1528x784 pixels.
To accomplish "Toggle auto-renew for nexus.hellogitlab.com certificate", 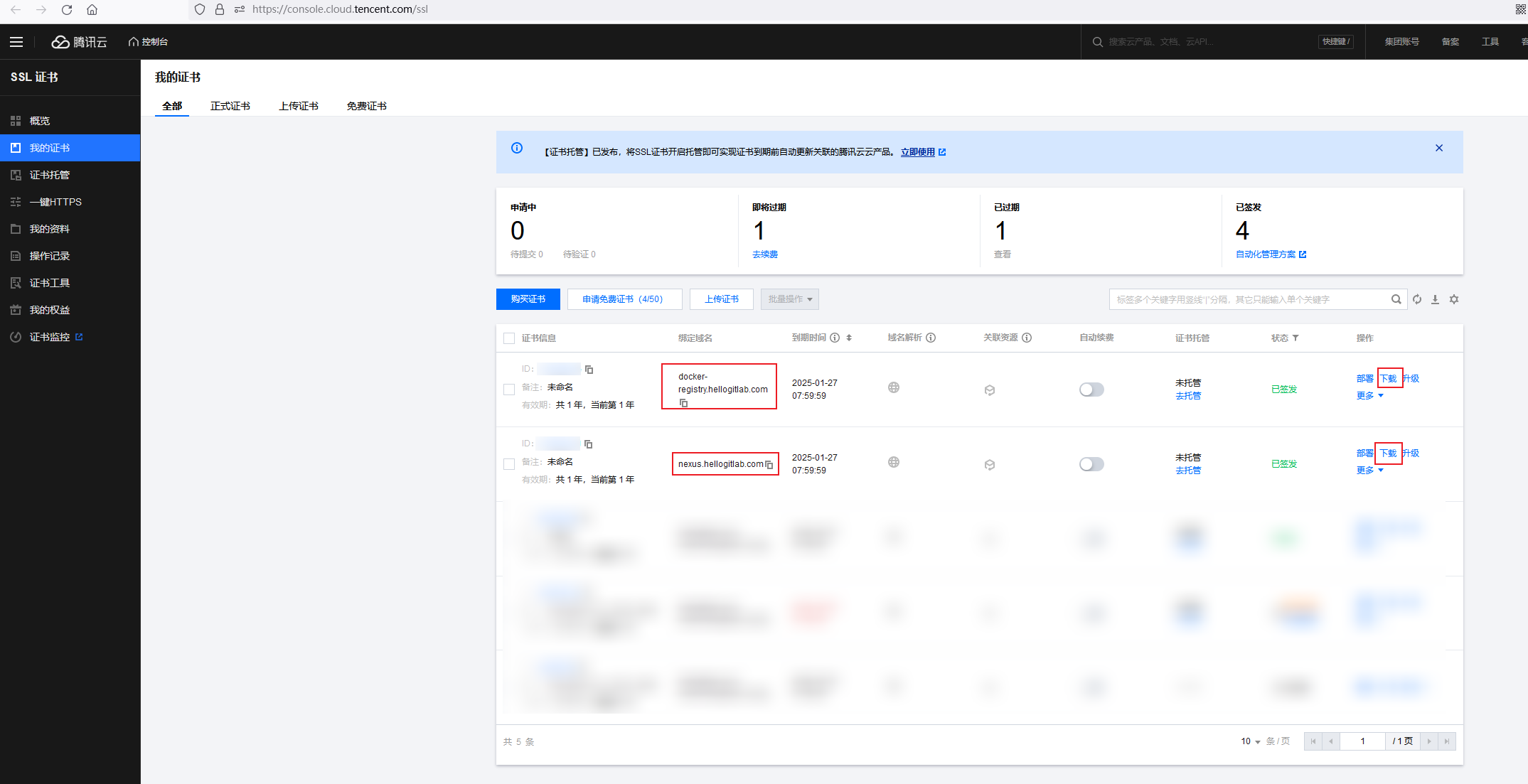I will [1091, 464].
